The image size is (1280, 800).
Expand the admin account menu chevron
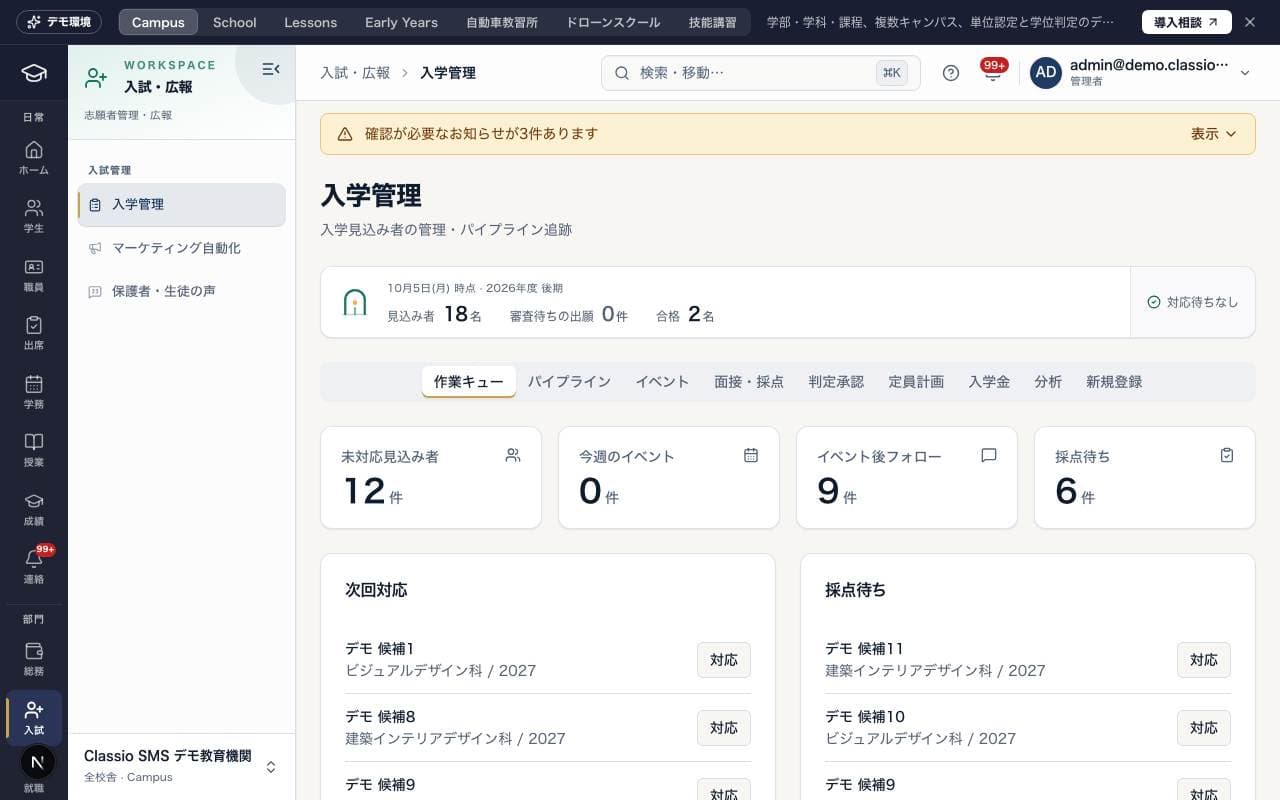click(1245, 73)
